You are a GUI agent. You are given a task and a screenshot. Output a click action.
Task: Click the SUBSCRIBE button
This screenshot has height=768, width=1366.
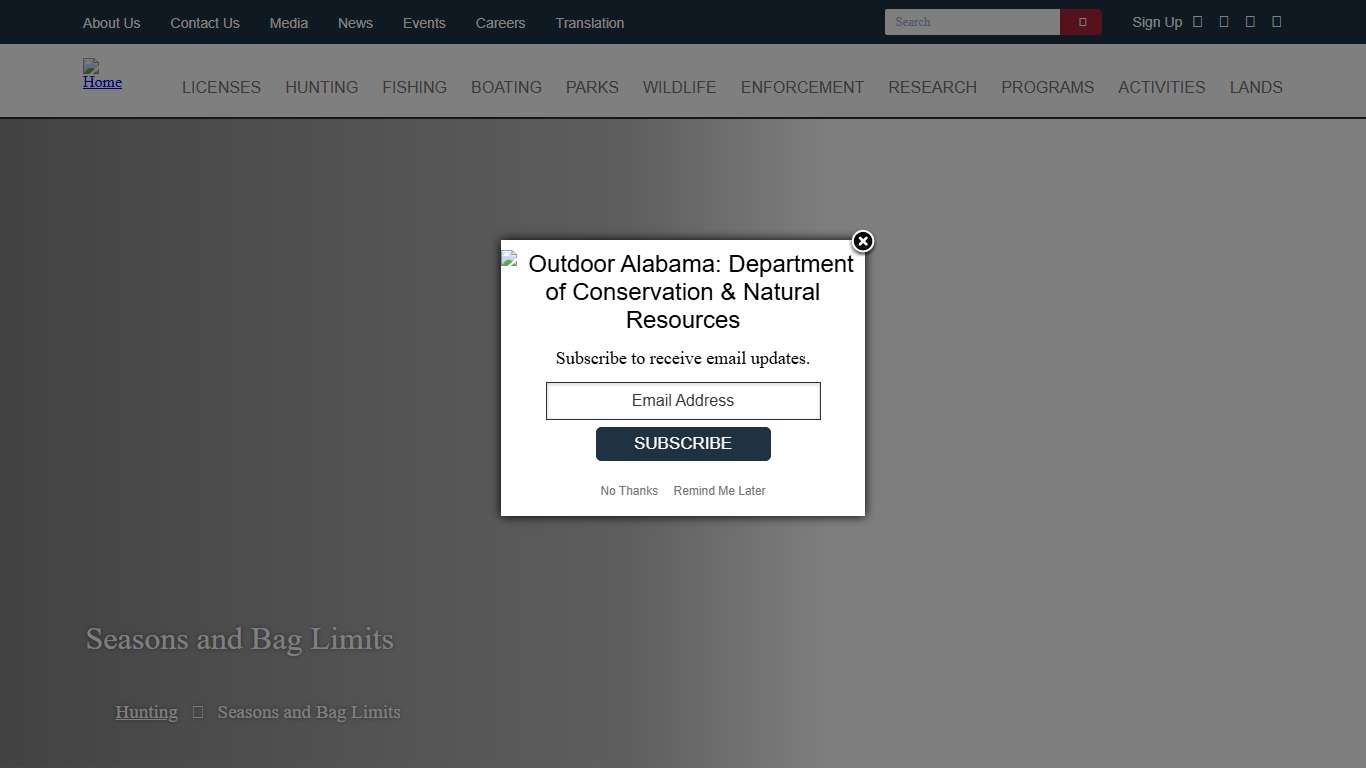coord(683,443)
